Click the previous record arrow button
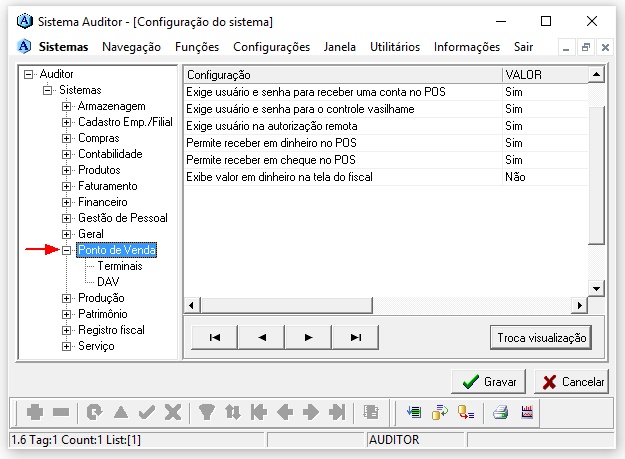The image size is (625, 459). 262,338
